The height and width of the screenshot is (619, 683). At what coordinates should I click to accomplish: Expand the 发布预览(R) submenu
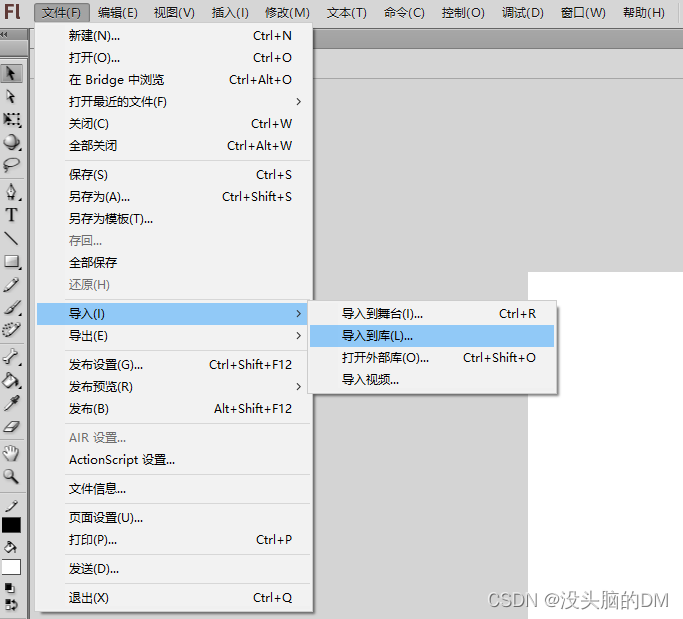pos(174,387)
